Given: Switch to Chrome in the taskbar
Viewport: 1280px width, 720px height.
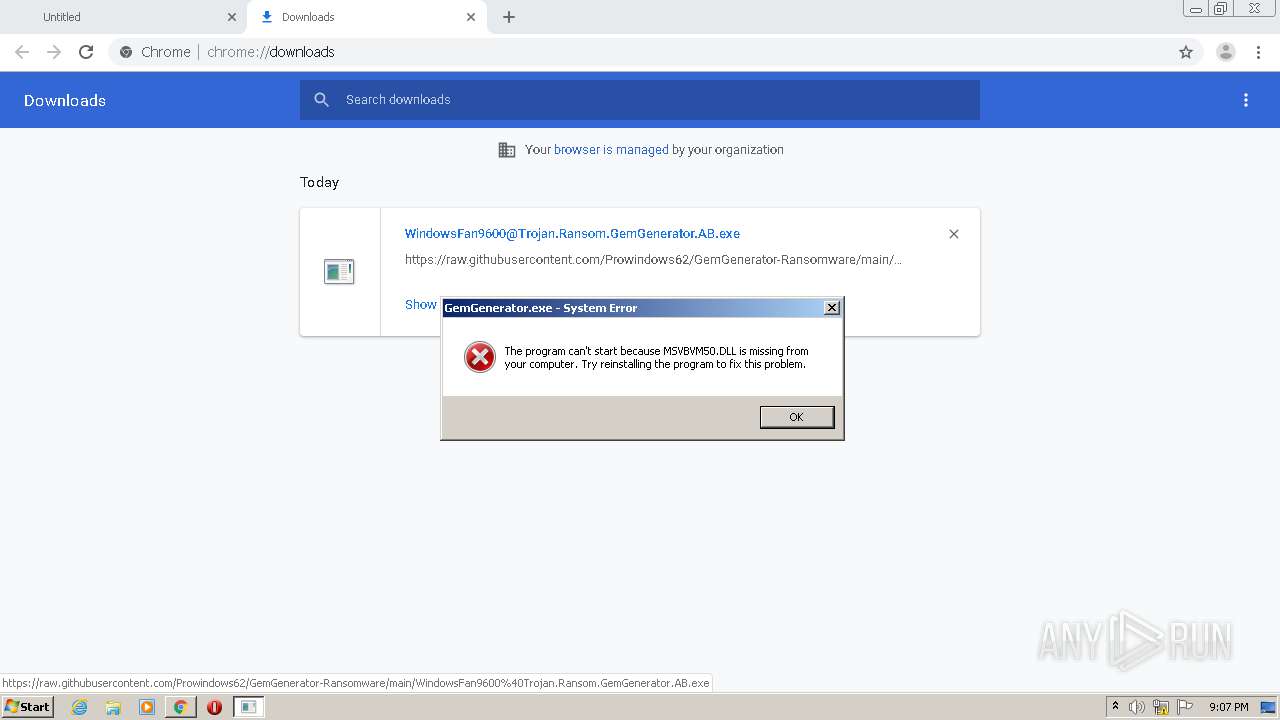Looking at the screenshot, I should coord(180,707).
